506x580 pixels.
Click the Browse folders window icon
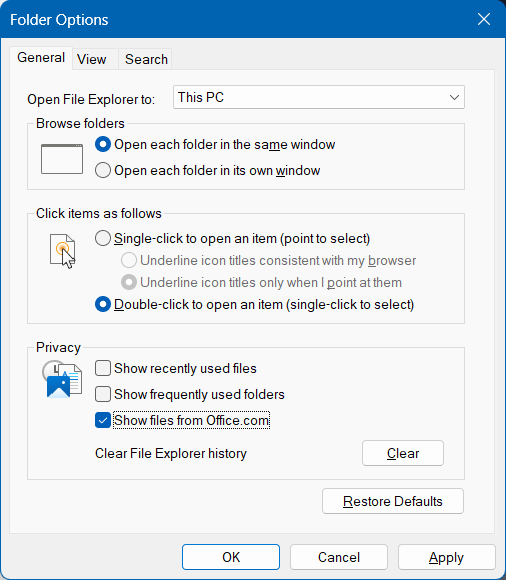click(x=62, y=159)
